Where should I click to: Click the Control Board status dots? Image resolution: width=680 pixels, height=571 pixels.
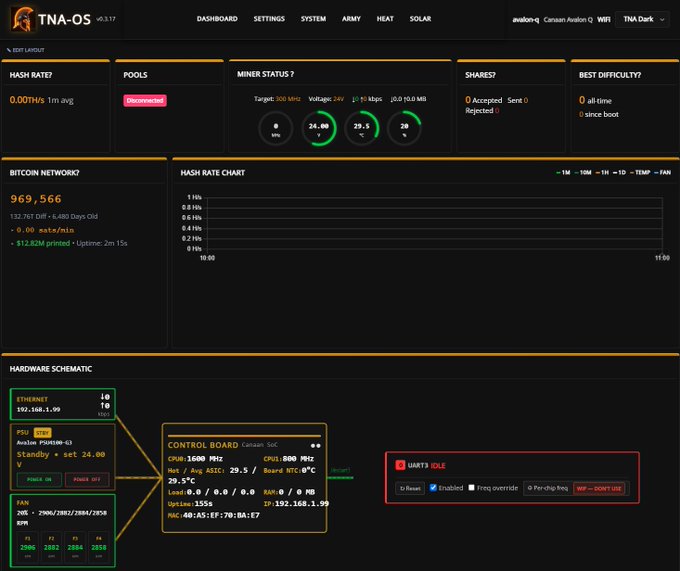point(315,446)
